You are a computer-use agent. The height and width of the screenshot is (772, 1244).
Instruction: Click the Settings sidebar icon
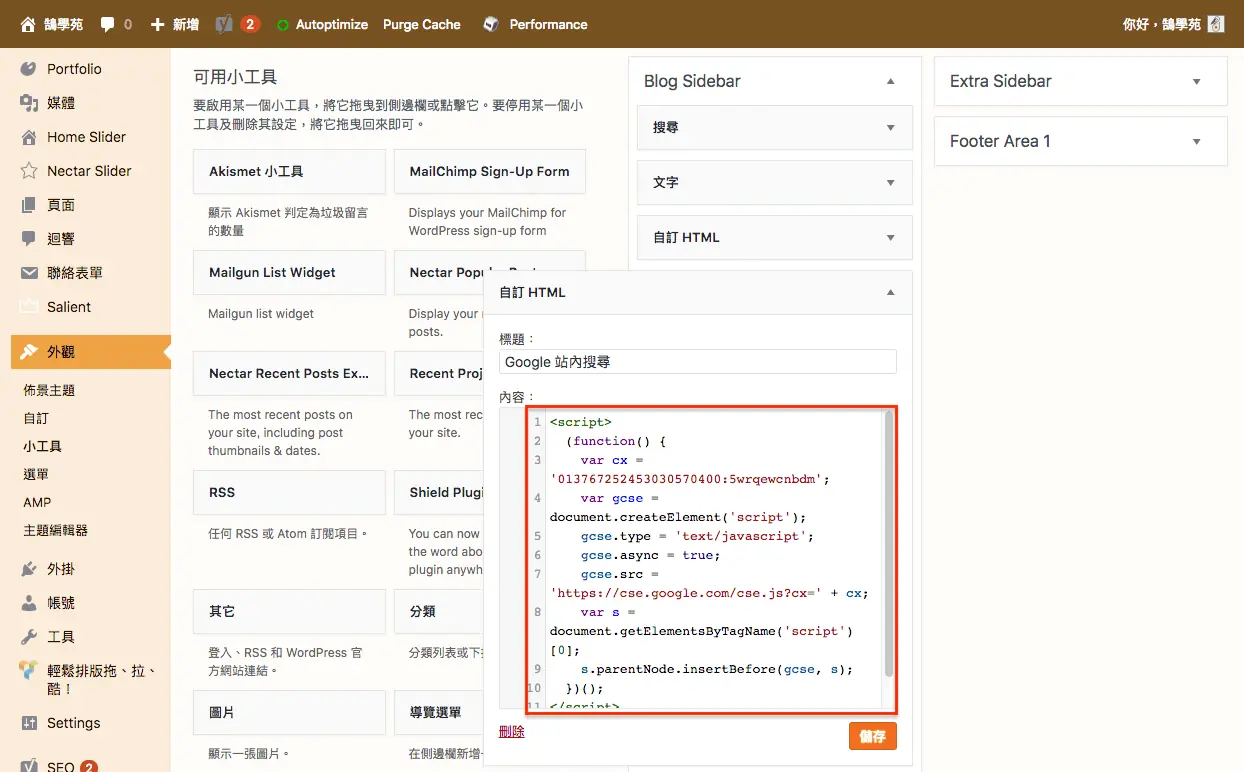tap(29, 723)
